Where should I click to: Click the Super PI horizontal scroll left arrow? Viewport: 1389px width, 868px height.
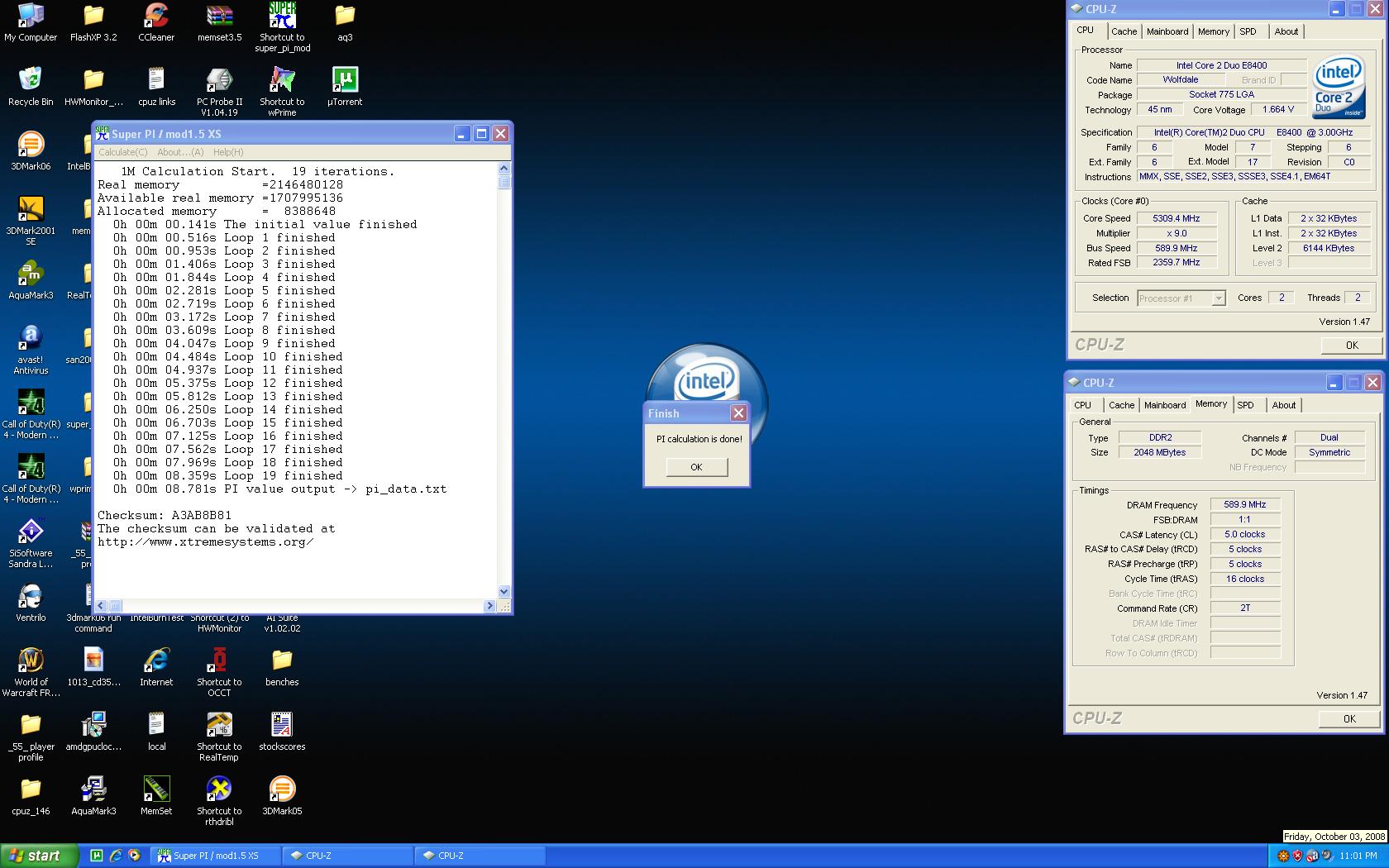101,606
